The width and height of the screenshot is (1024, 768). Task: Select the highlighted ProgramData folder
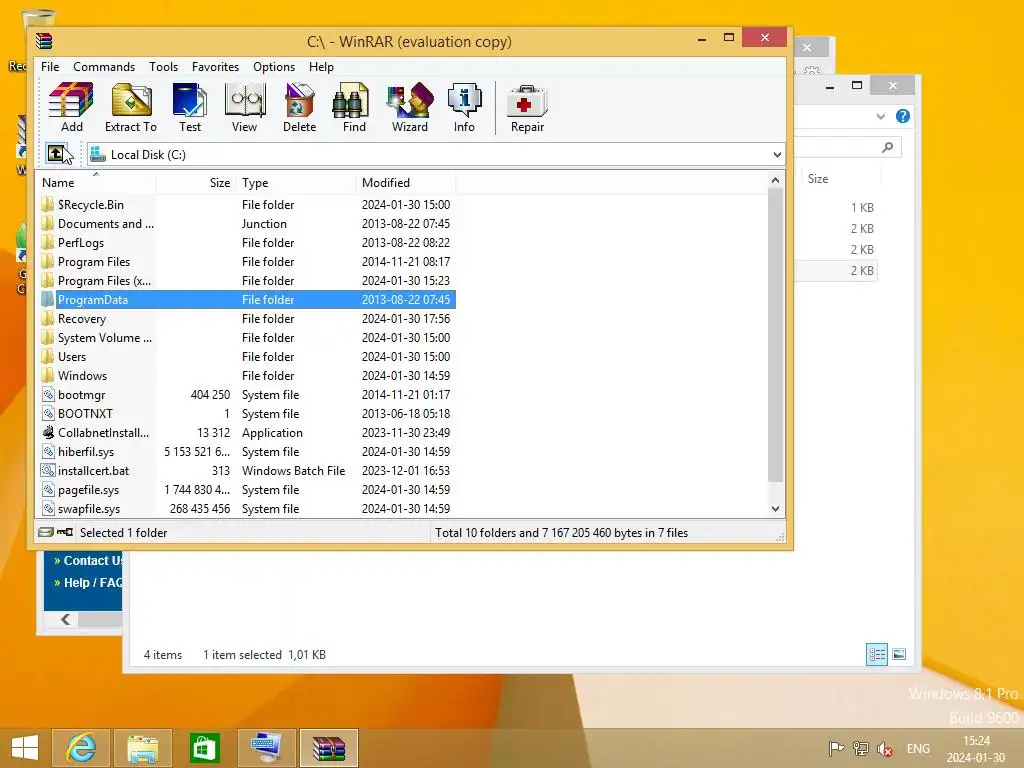[x=247, y=299]
